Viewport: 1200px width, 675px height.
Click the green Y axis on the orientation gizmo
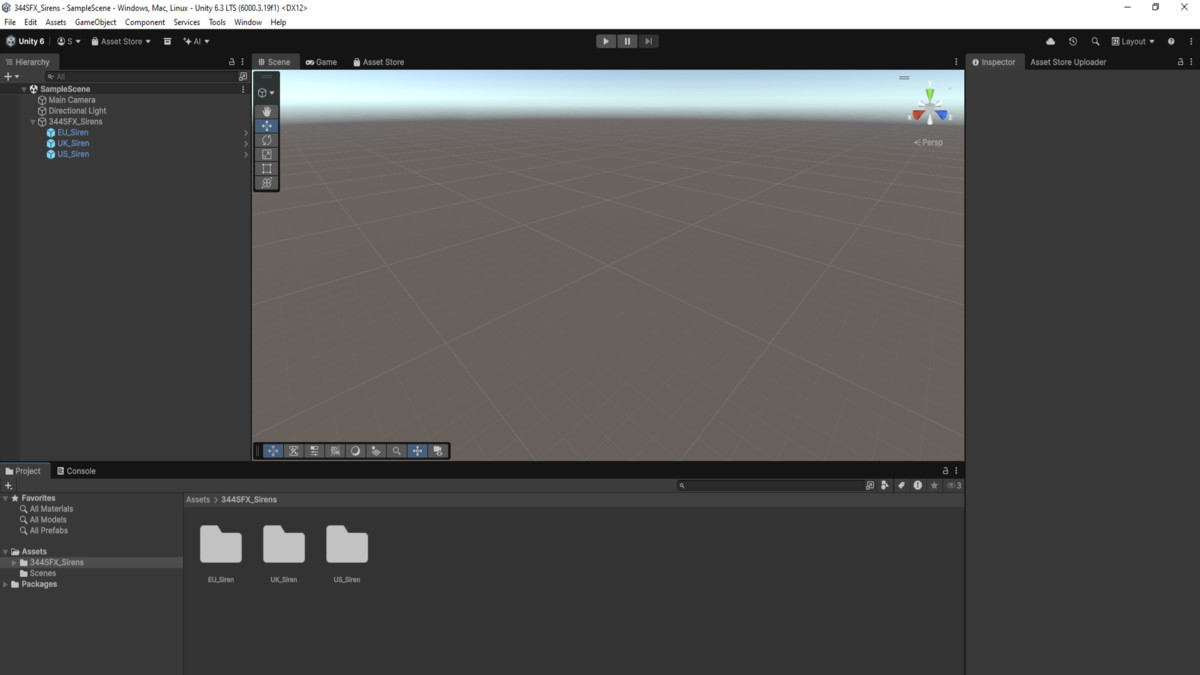tap(930, 96)
